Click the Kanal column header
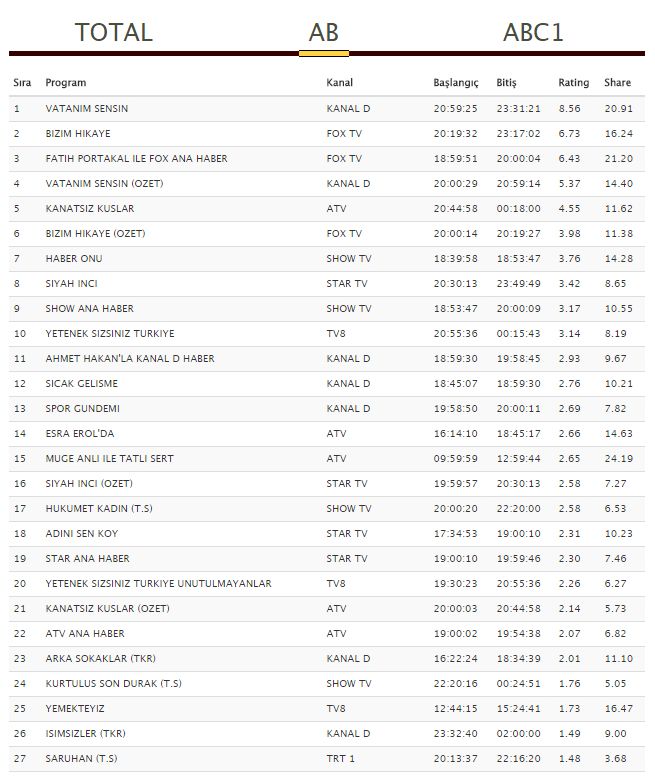Viewport: 655px width, 776px height. [340, 83]
